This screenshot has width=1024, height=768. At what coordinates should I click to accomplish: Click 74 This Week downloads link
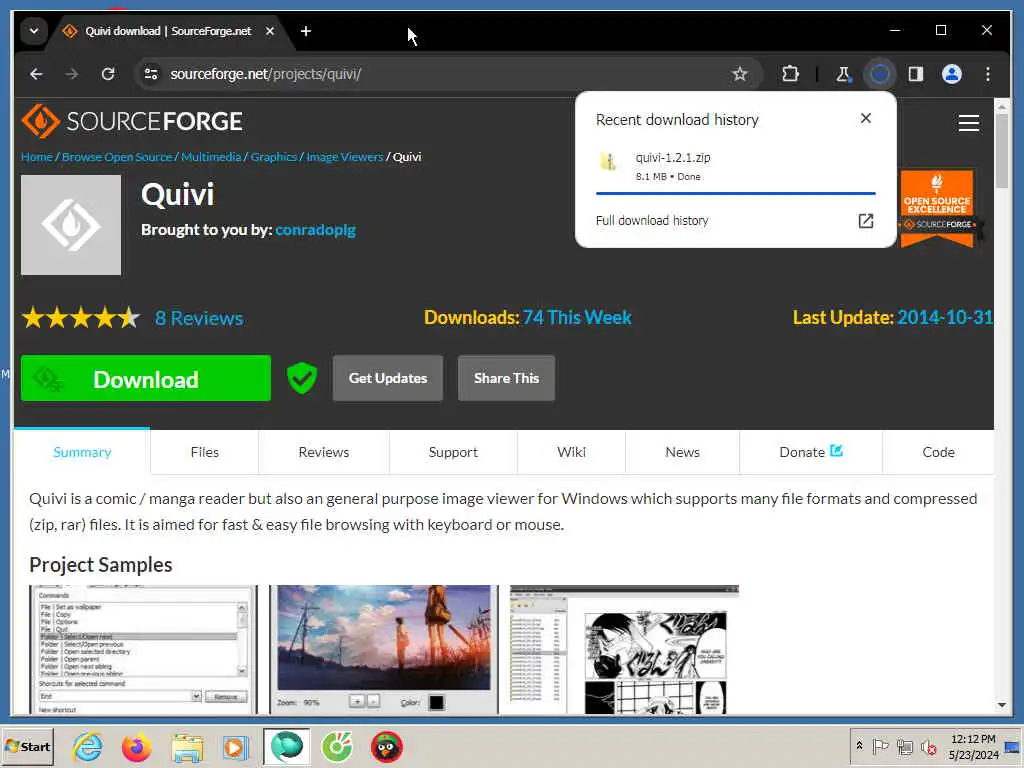click(x=577, y=317)
